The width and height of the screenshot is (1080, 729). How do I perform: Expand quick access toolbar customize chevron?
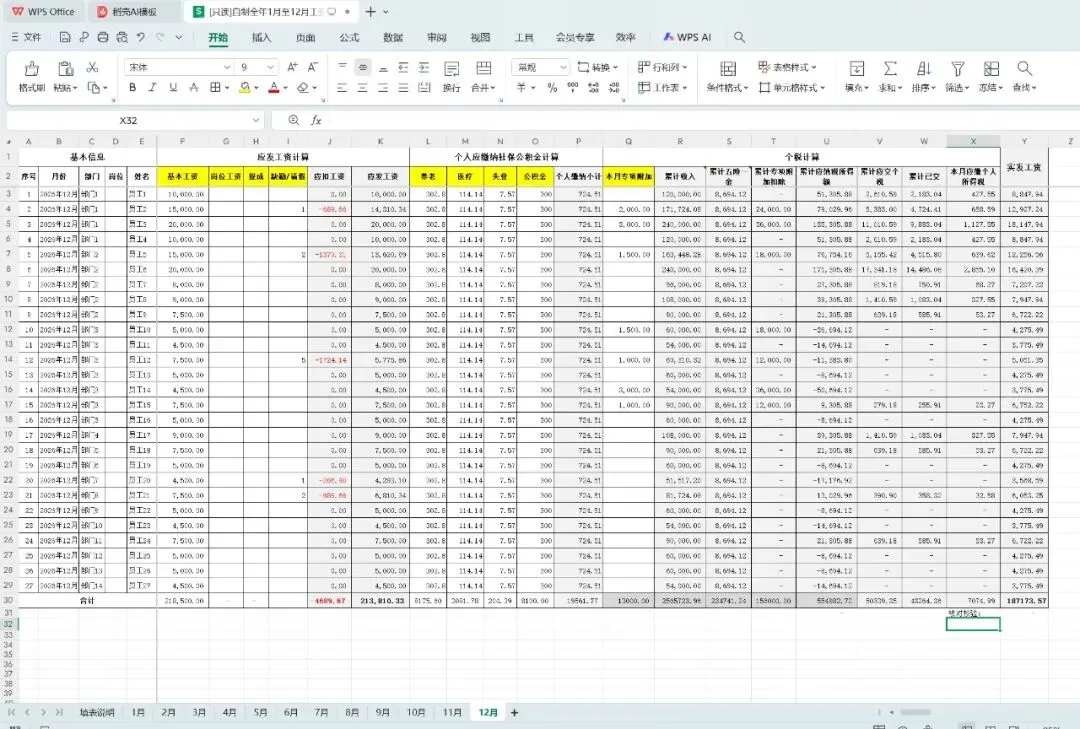point(179,37)
